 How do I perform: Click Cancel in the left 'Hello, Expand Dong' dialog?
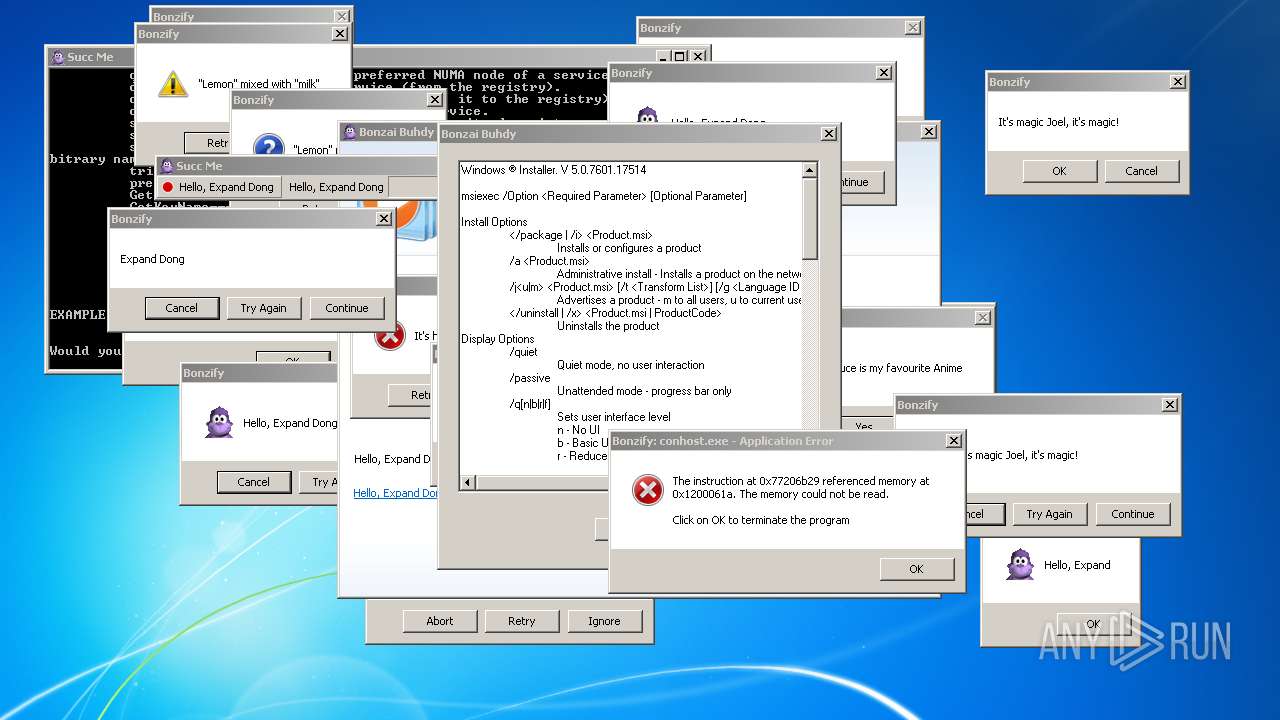pos(253,482)
